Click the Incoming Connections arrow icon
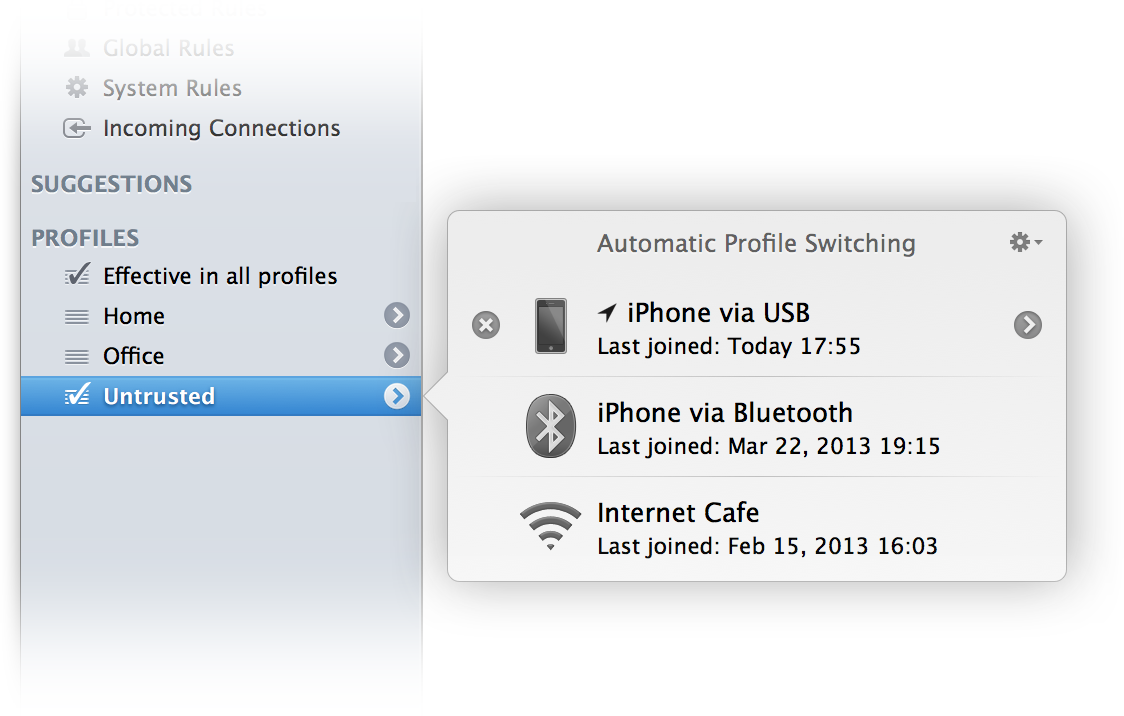Screen dimensions: 1124x716 (x=77, y=128)
